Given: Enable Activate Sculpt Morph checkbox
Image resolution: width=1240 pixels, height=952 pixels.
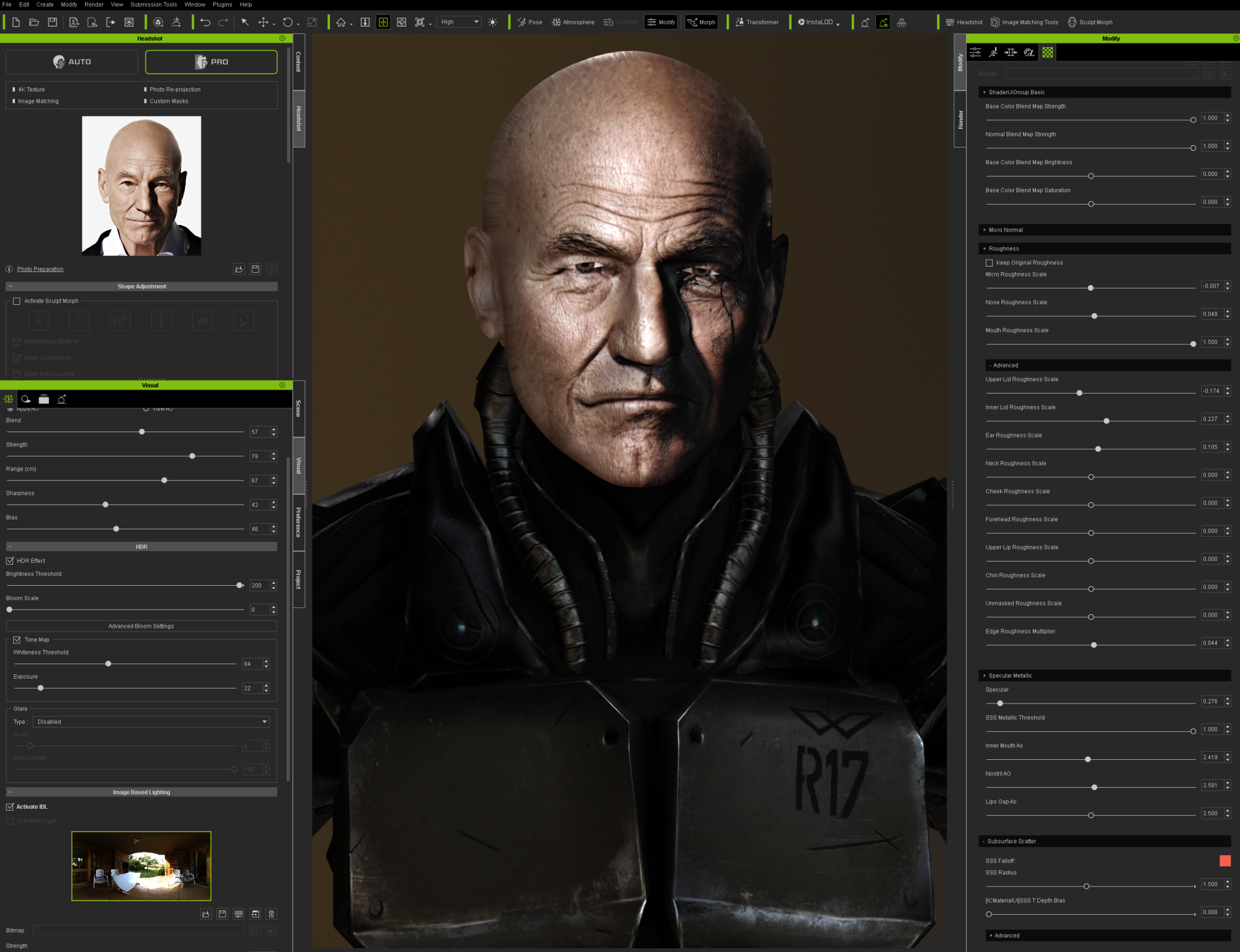Looking at the screenshot, I should (17, 301).
